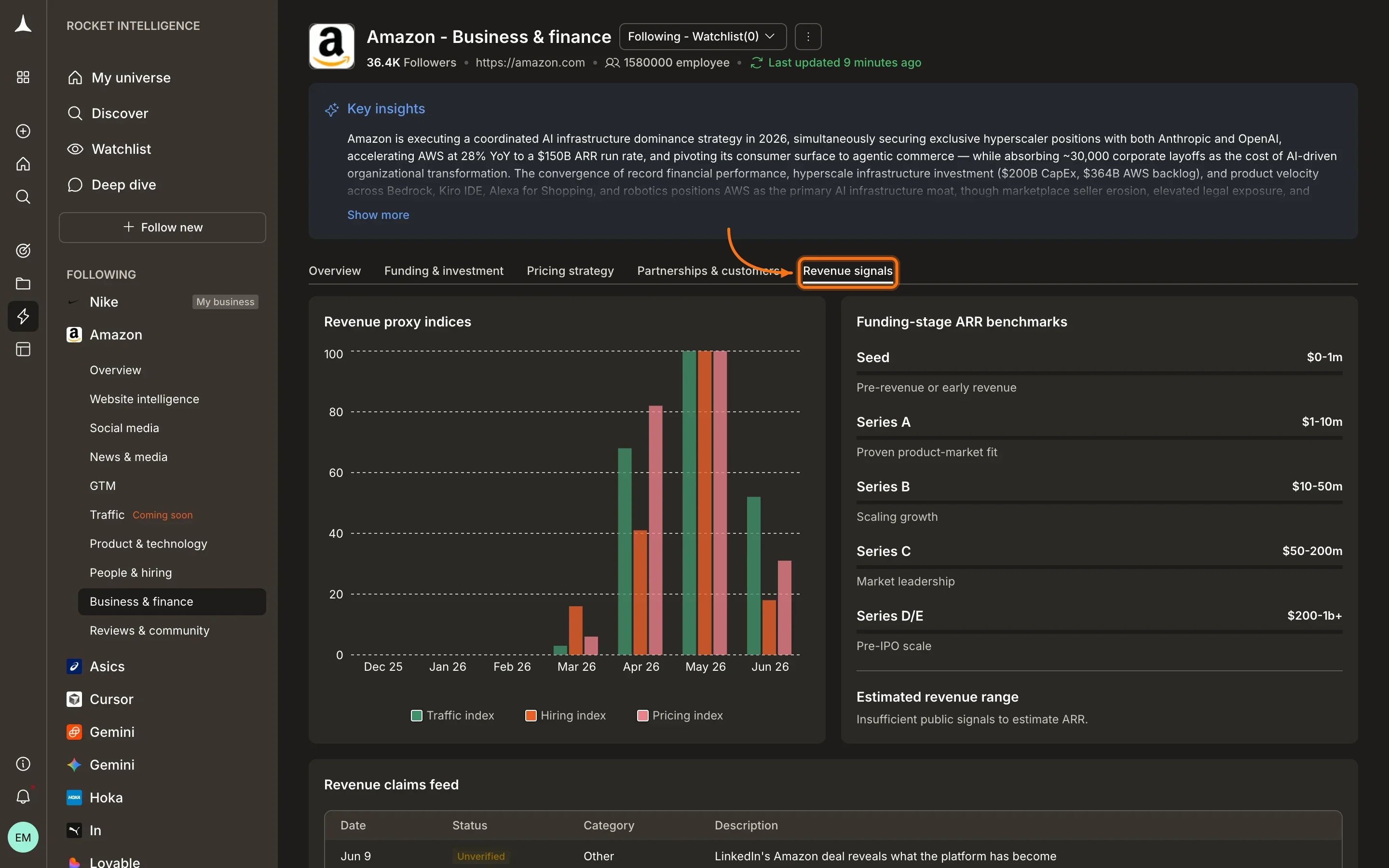The image size is (1389, 868).
Task: Select the Revenue signals tab
Action: [x=847, y=271]
